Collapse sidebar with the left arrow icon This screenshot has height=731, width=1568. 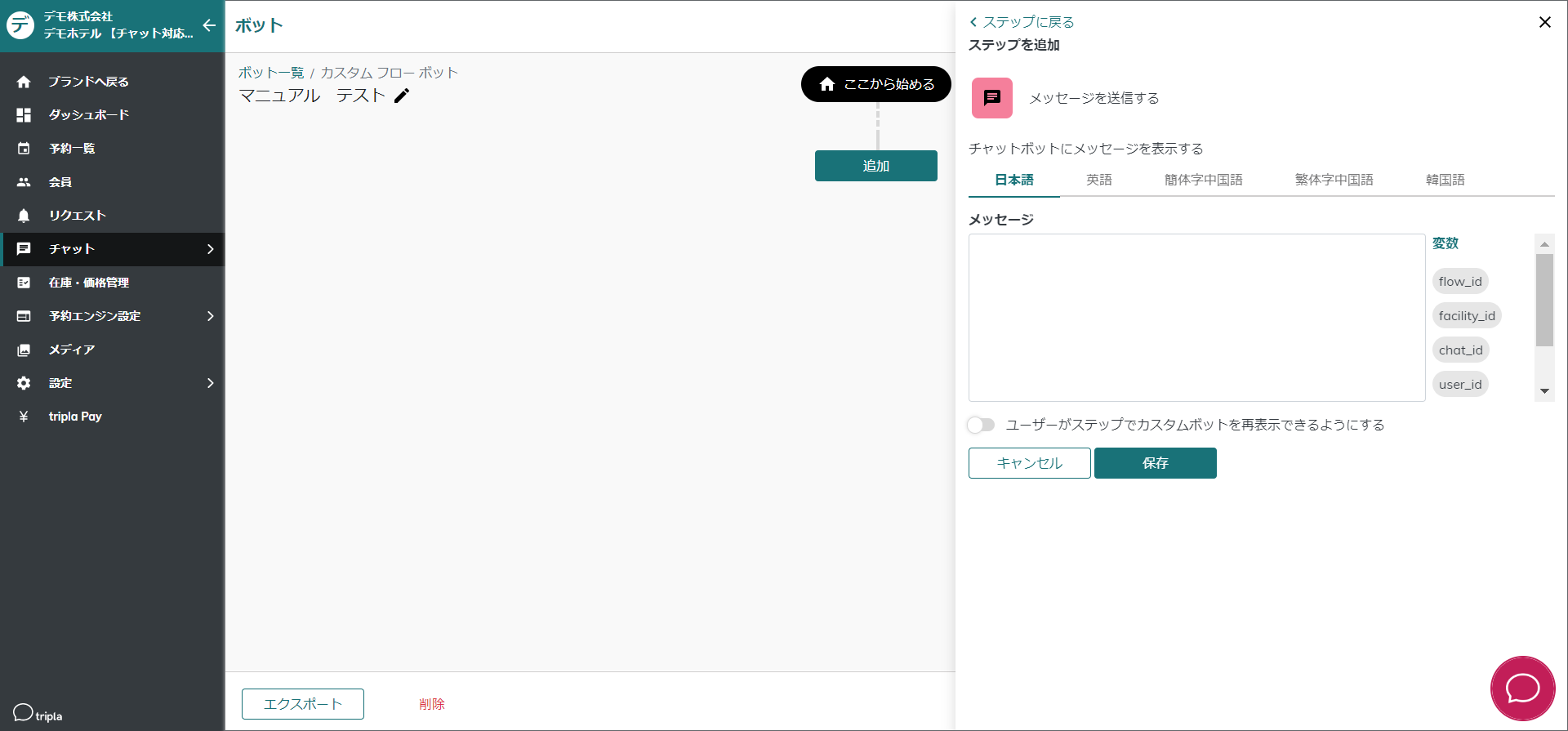[x=209, y=25]
